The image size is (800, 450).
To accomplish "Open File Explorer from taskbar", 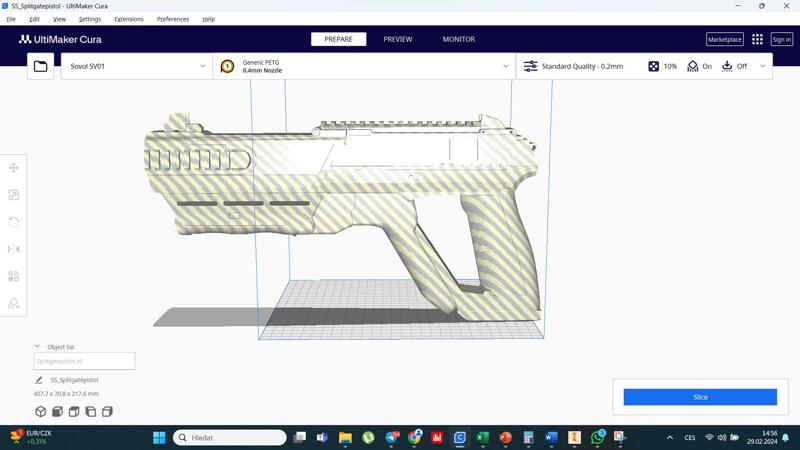I will [x=345, y=438].
